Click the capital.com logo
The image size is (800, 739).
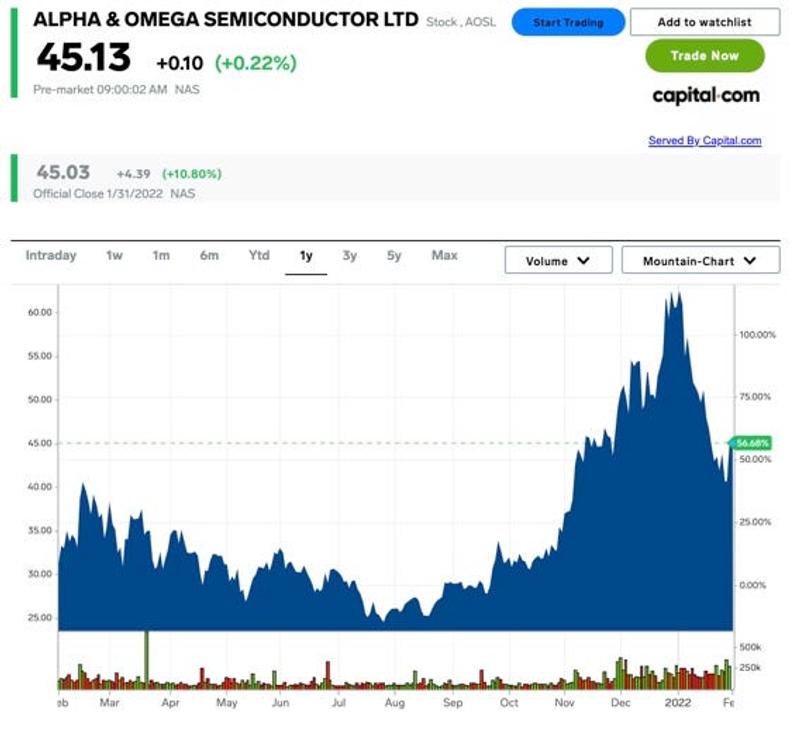tap(706, 96)
